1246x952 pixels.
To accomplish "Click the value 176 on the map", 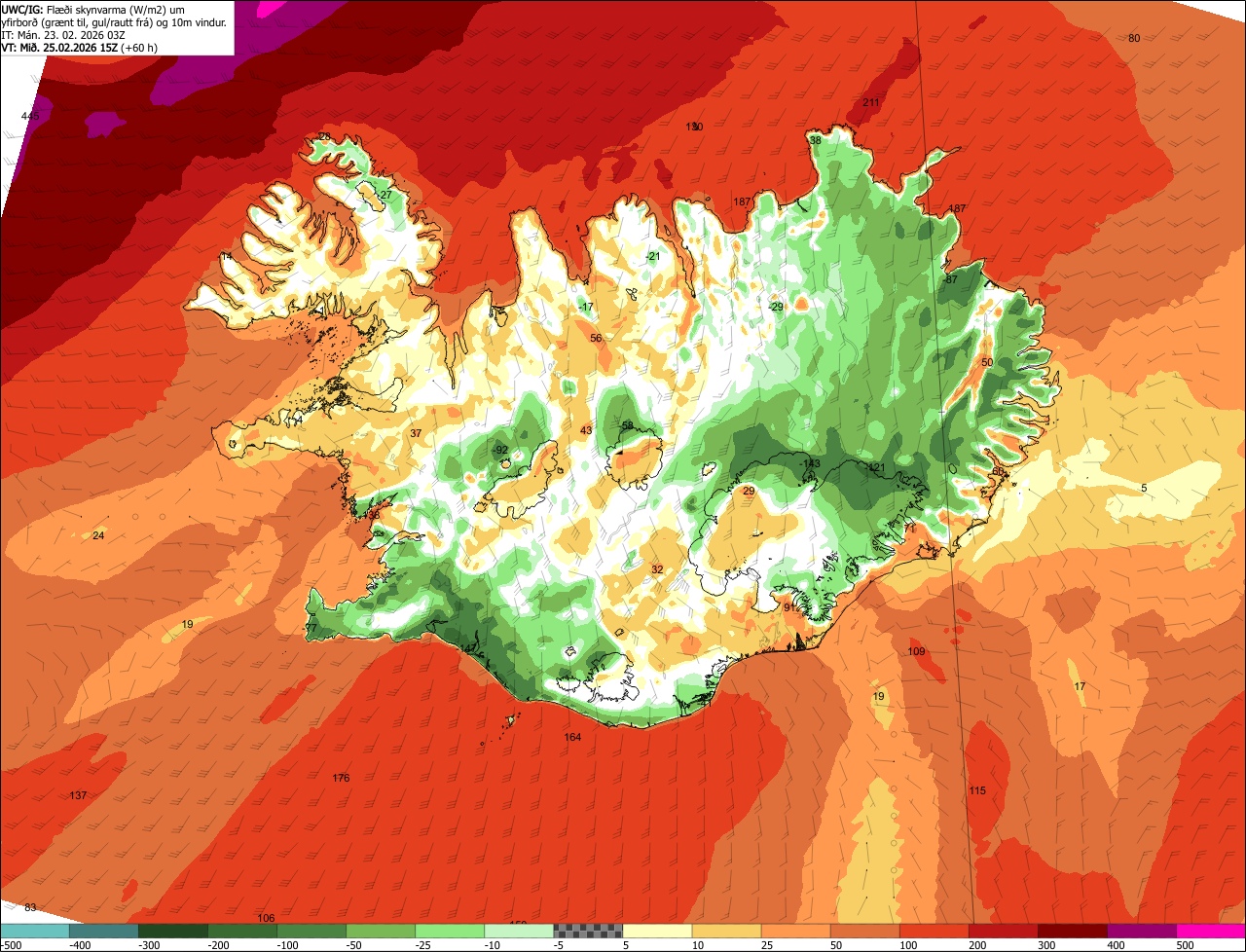I will [341, 778].
